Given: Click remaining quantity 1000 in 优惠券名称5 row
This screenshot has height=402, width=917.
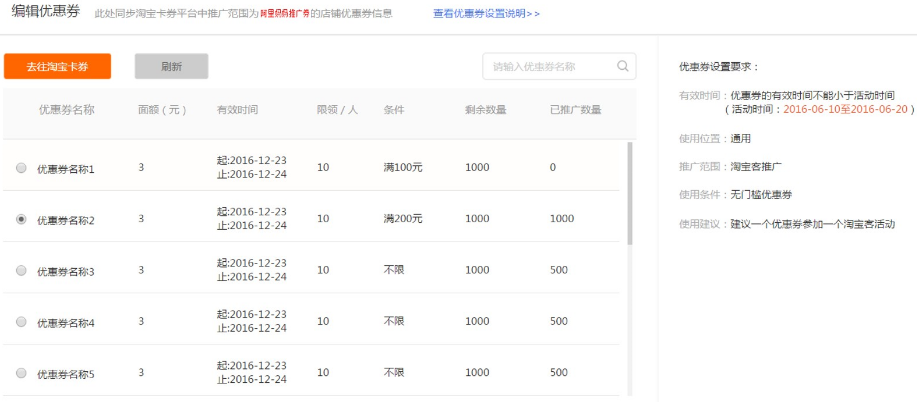Looking at the screenshot, I should (477, 372).
